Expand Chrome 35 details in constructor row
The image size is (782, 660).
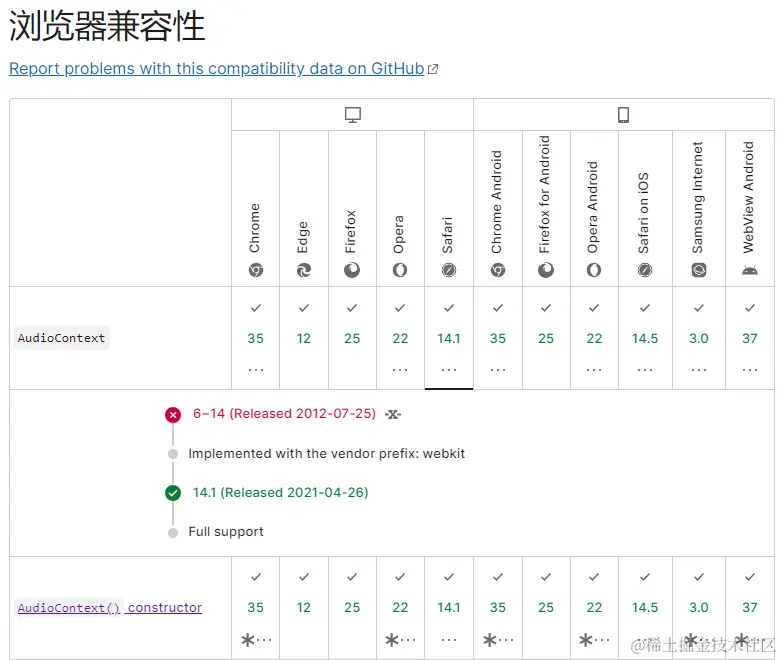pyautogui.click(x=255, y=608)
